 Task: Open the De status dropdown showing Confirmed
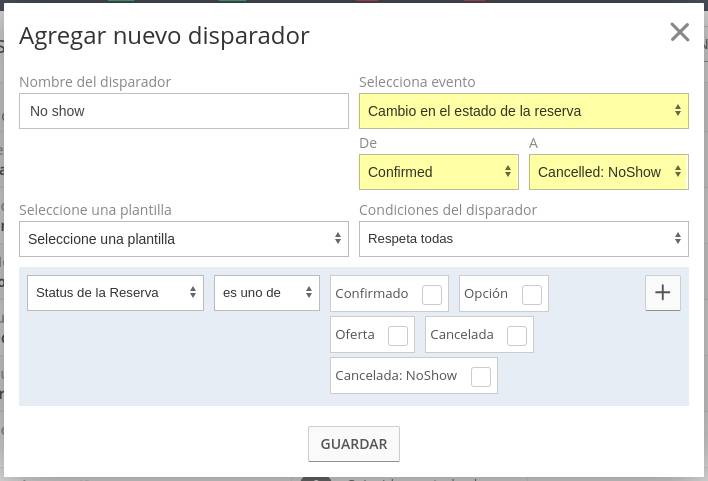(439, 172)
